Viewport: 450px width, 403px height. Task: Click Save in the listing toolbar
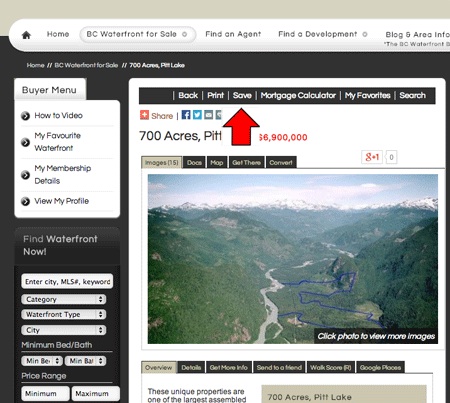pyautogui.click(x=242, y=96)
